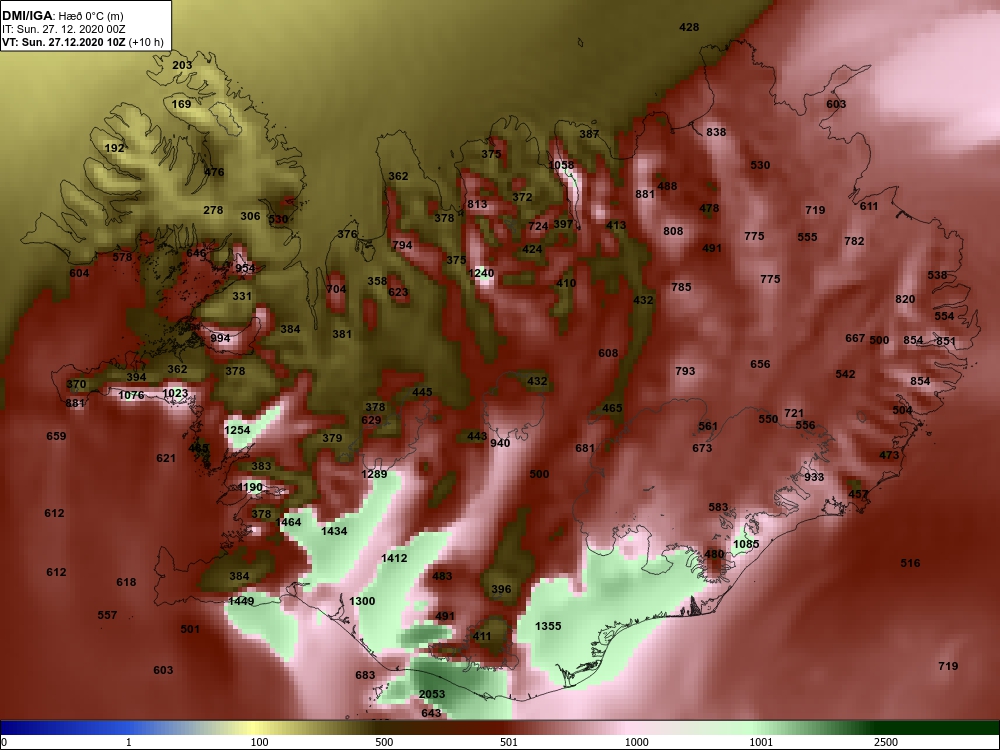The image size is (1000, 750).
Task: Click the 794 value on the map
Action: coord(402,246)
